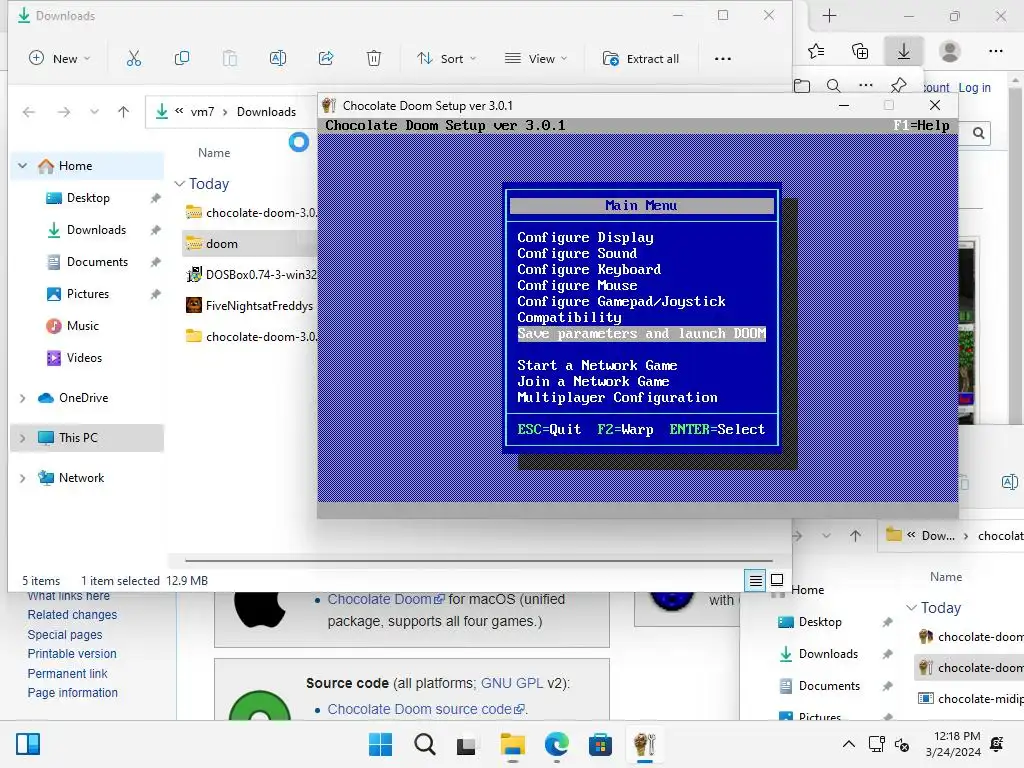Image resolution: width=1024 pixels, height=768 pixels.
Task: Click the Forward arrow in Downloads window
Action: point(63,112)
